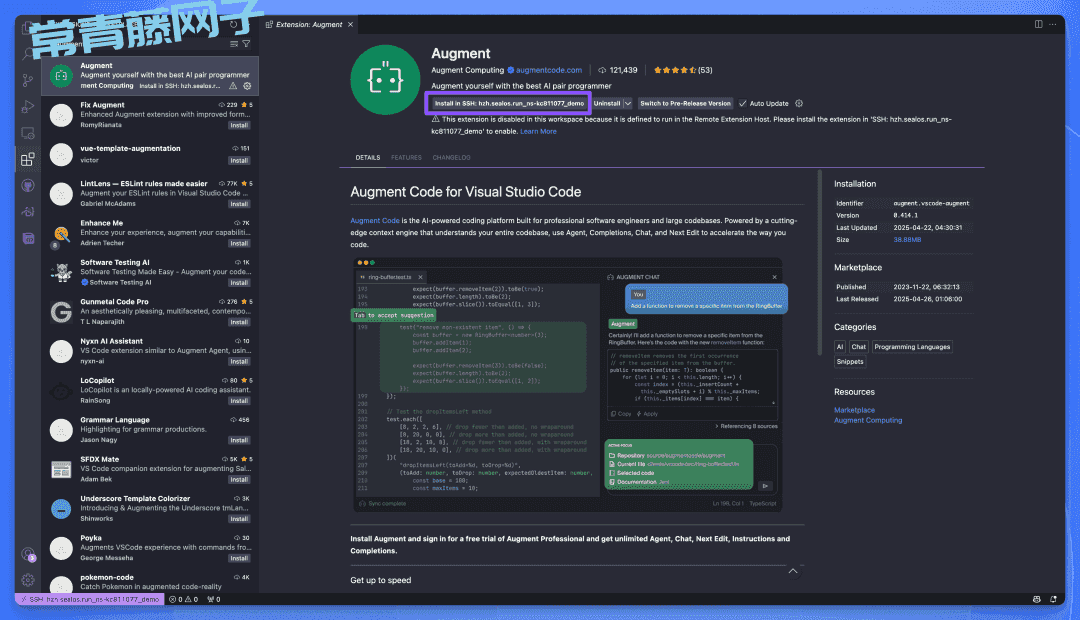Select the Underscore Template Colorizer row

pos(150,508)
